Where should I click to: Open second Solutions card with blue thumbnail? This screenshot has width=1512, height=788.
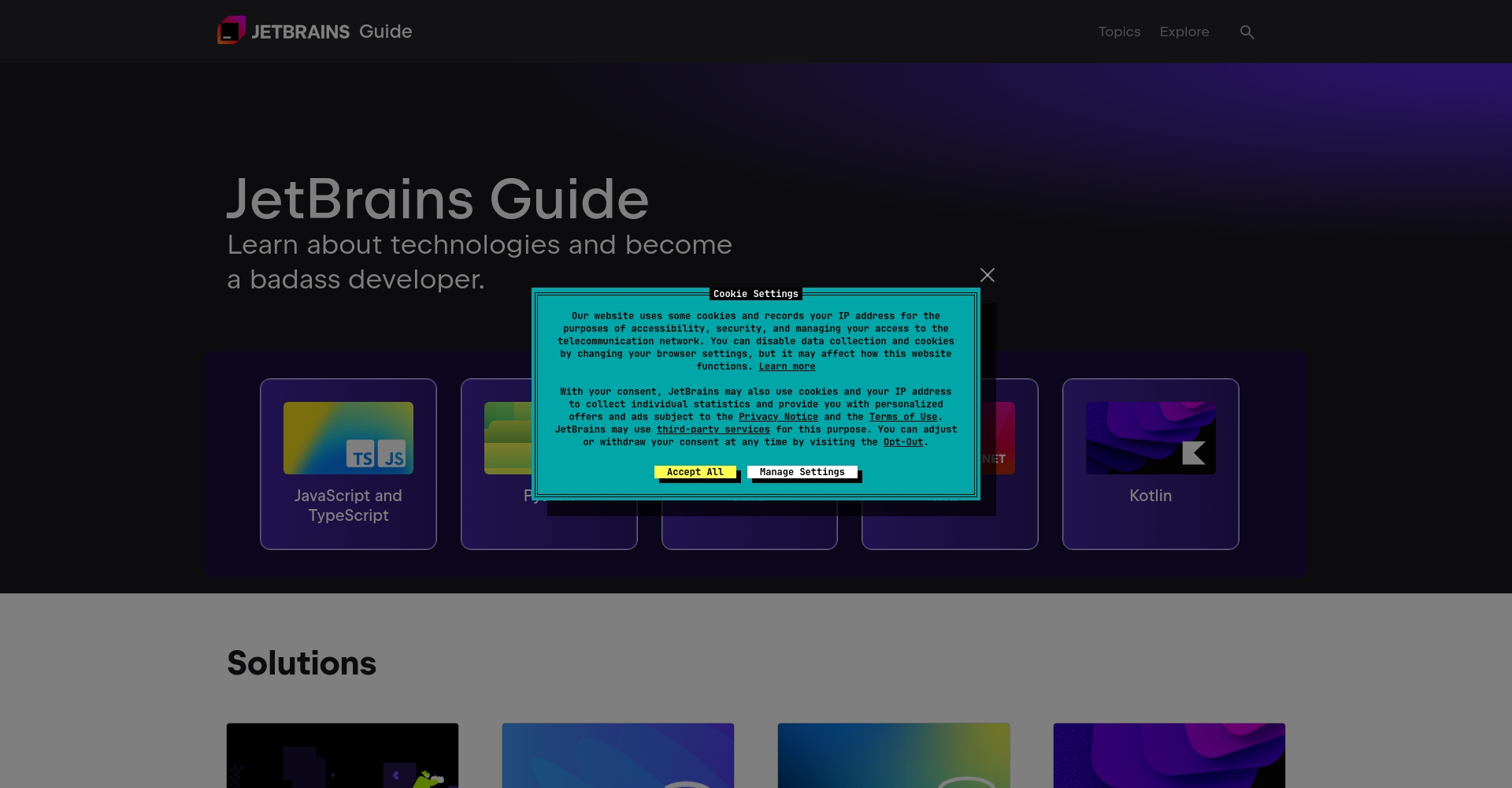[618, 756]
